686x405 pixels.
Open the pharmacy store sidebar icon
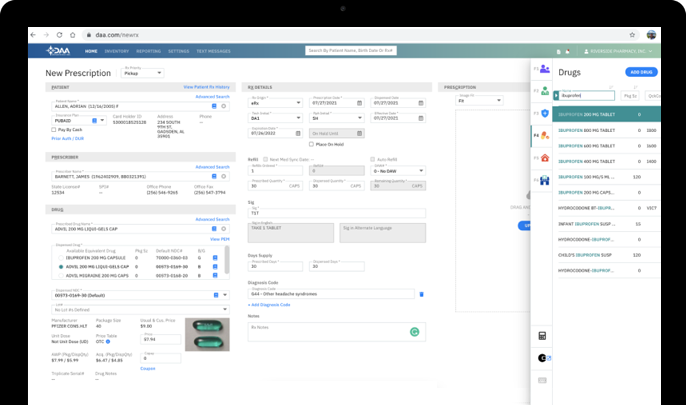click(544, 158)
